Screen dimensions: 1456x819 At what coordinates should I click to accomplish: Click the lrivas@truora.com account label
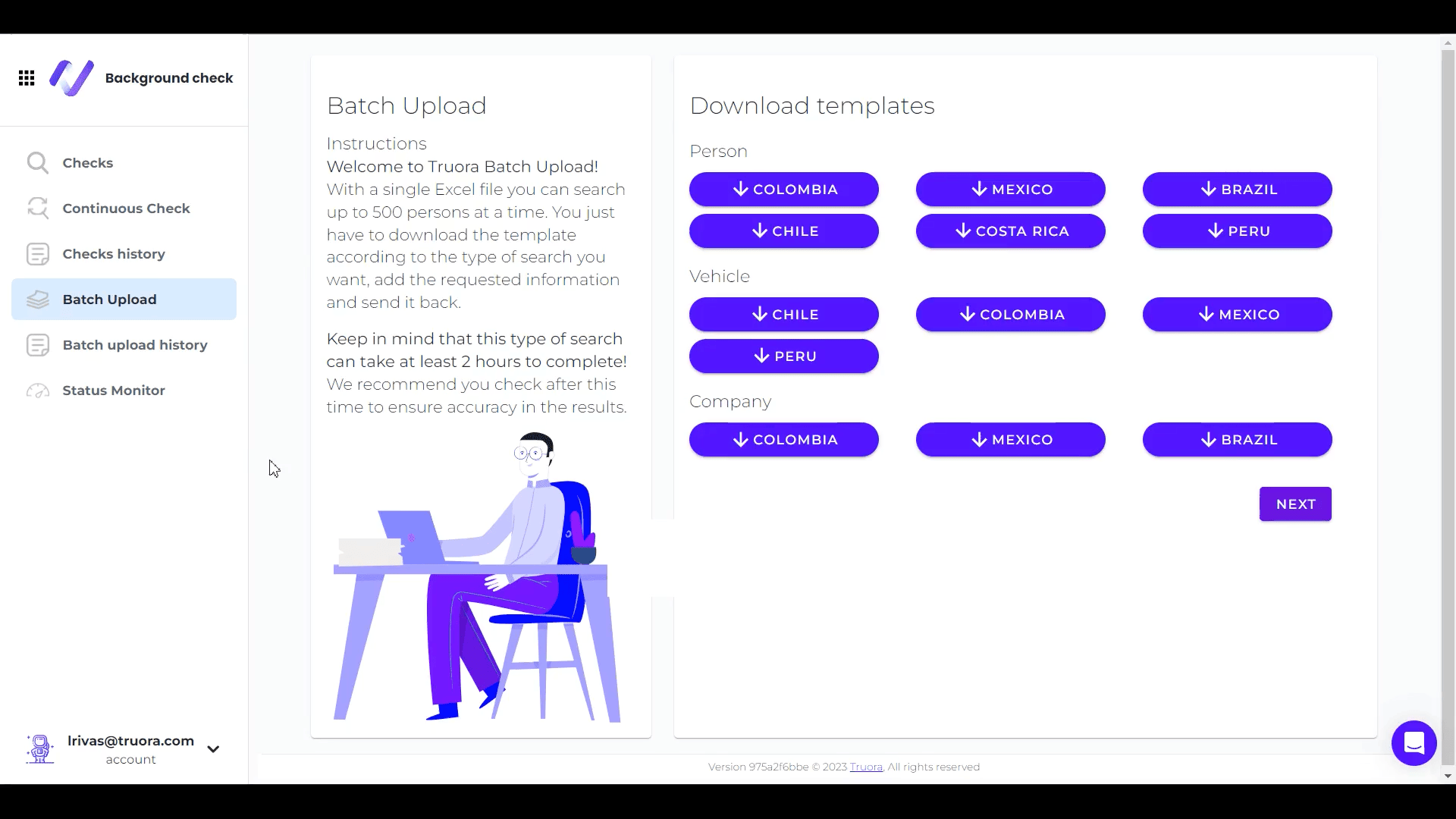point(131,748)
